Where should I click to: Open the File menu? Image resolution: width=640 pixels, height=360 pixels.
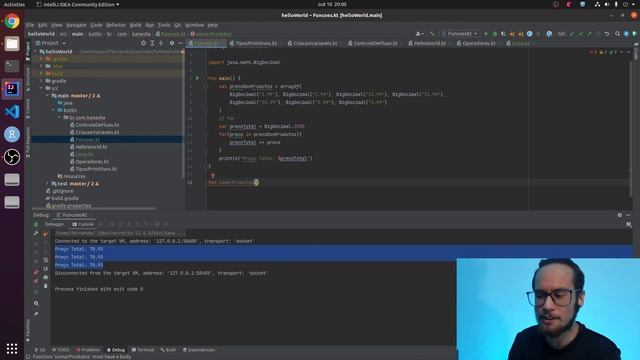click(x=30, y=25)
